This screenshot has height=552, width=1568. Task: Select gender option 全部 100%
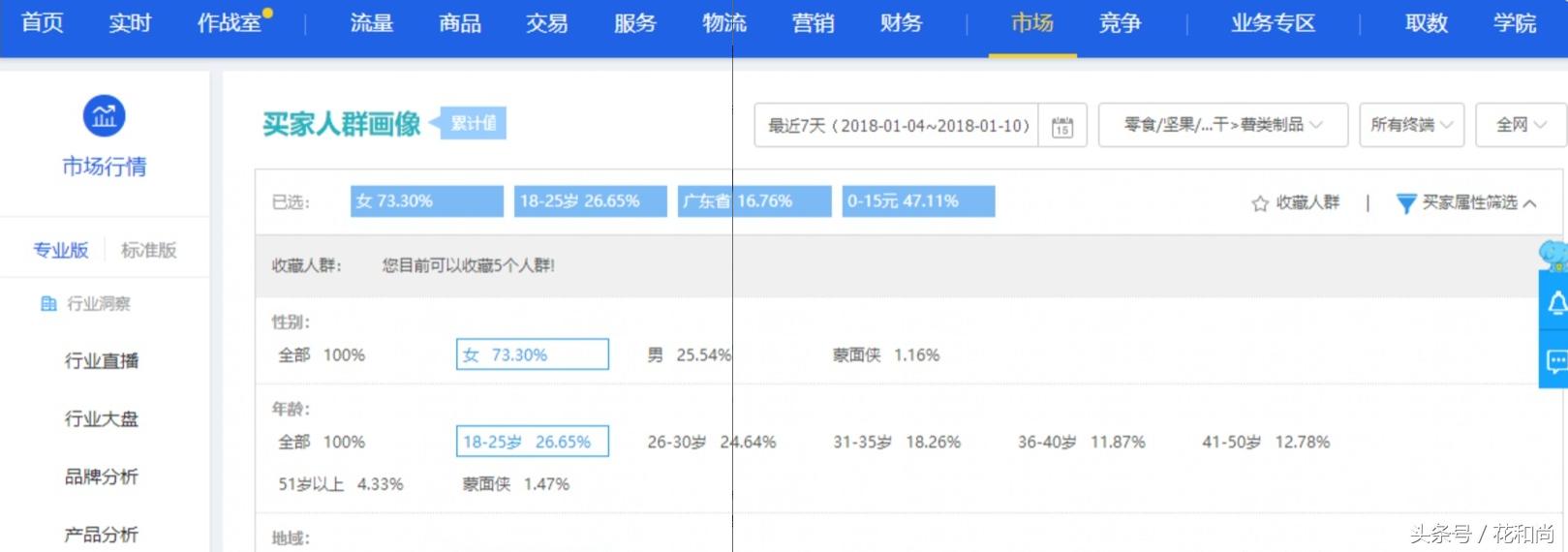point(322,355)
